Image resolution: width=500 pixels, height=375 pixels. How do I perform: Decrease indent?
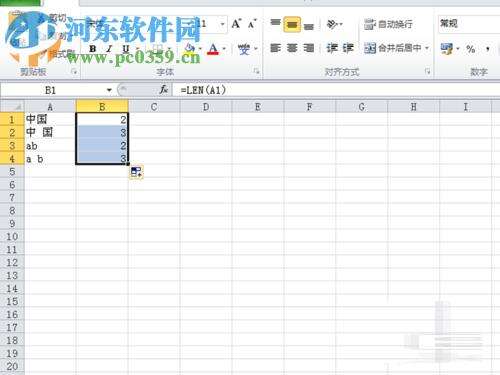pyautogui.click(x=332, y=48)
